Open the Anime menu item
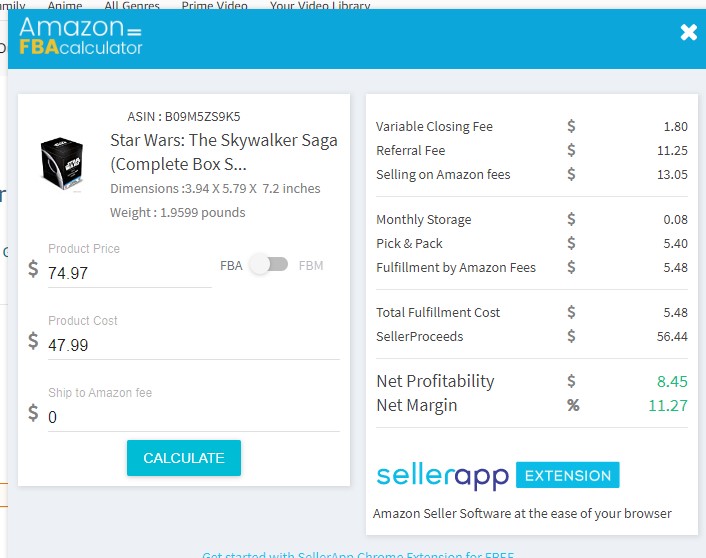 tap(65, 5)
